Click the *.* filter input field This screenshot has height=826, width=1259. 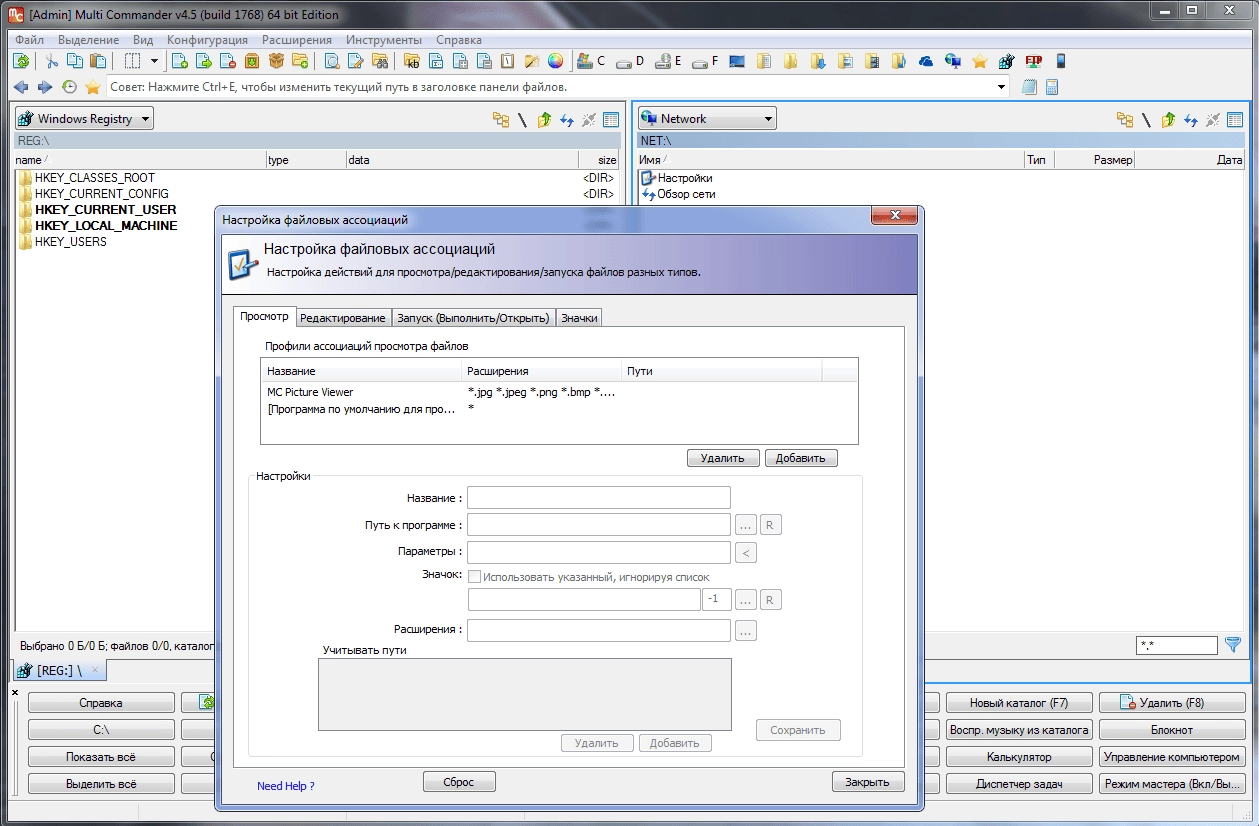tap(1177, 645)
